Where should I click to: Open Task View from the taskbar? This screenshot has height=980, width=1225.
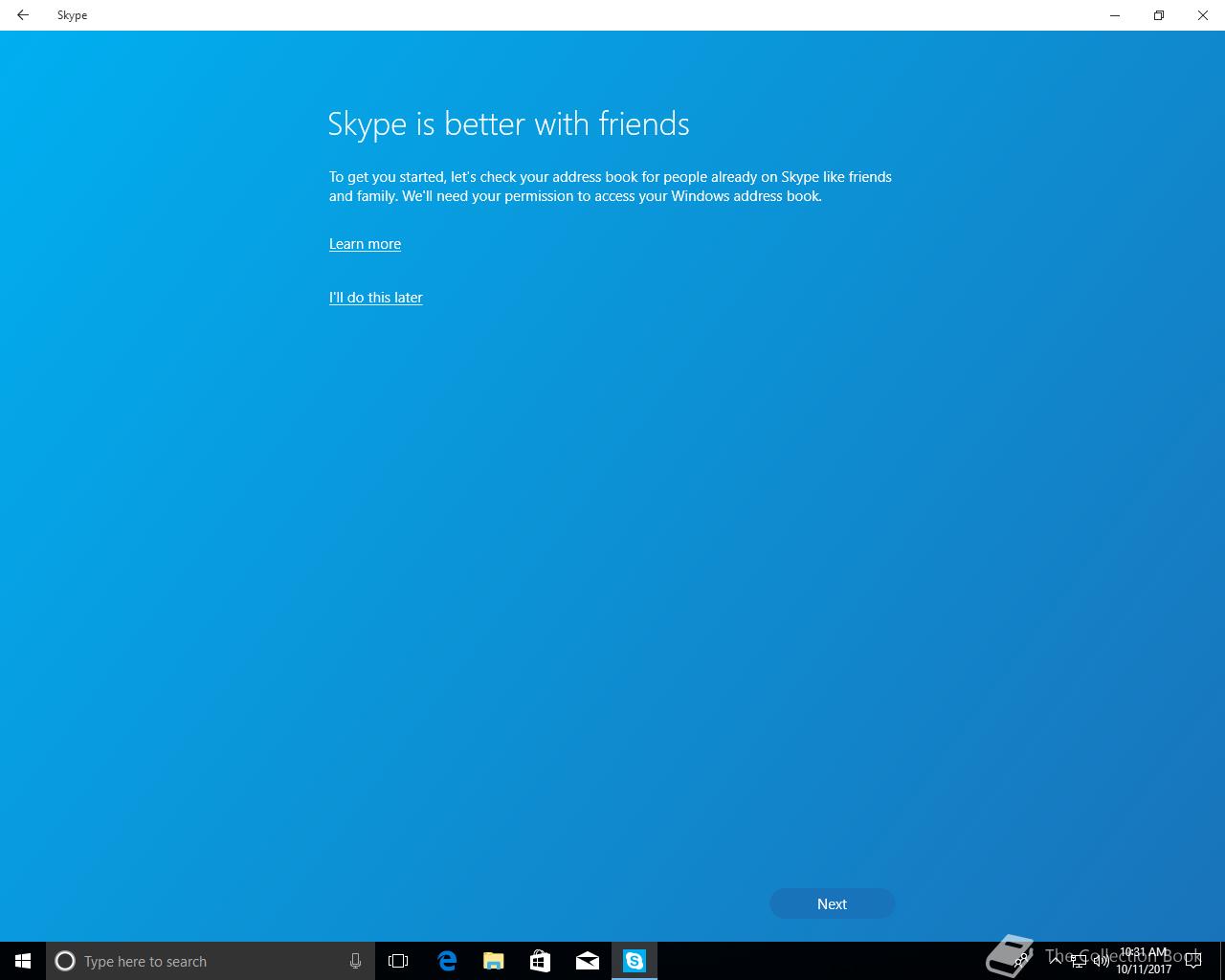pos(398,961)
